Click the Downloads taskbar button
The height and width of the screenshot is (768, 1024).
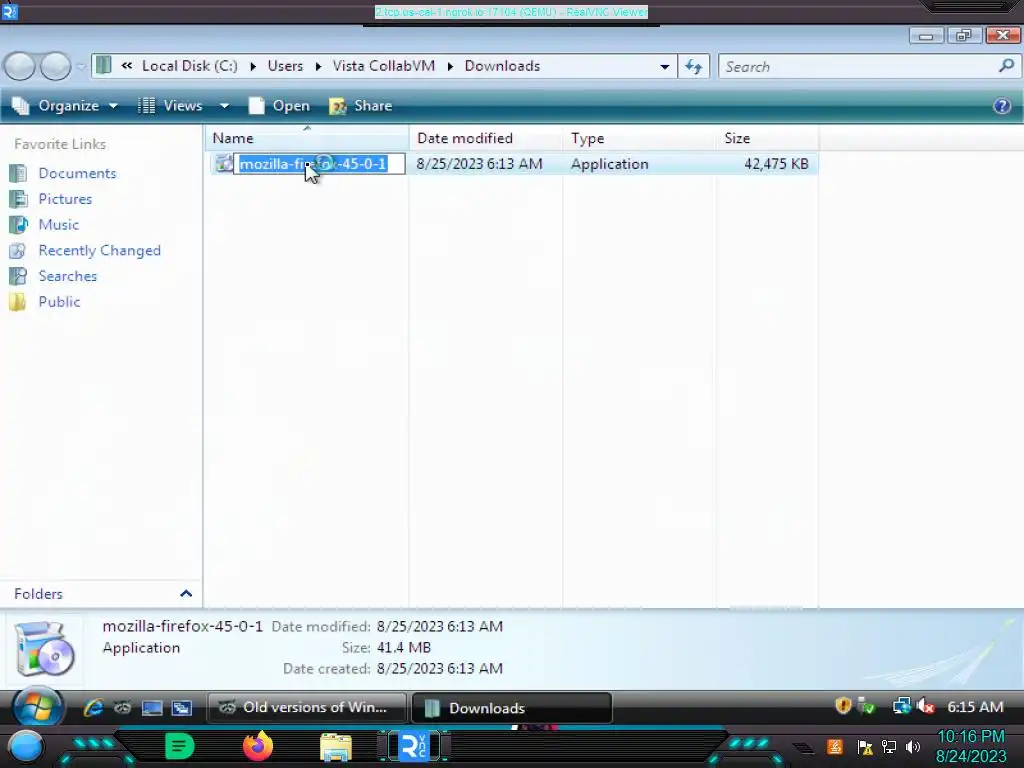click(512, 708)
